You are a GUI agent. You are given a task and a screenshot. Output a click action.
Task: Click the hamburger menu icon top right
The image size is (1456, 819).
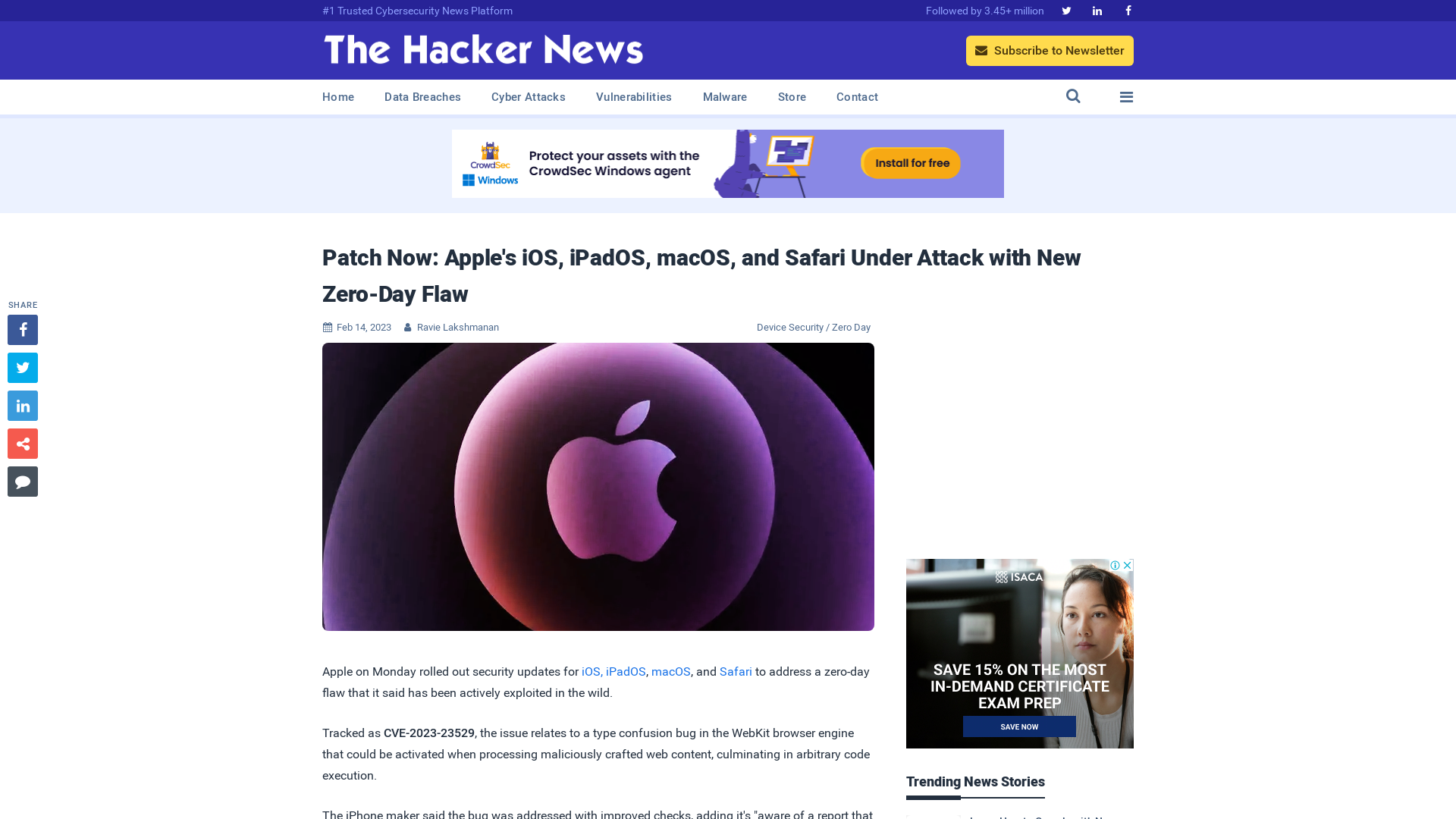tap(1127, 97)
